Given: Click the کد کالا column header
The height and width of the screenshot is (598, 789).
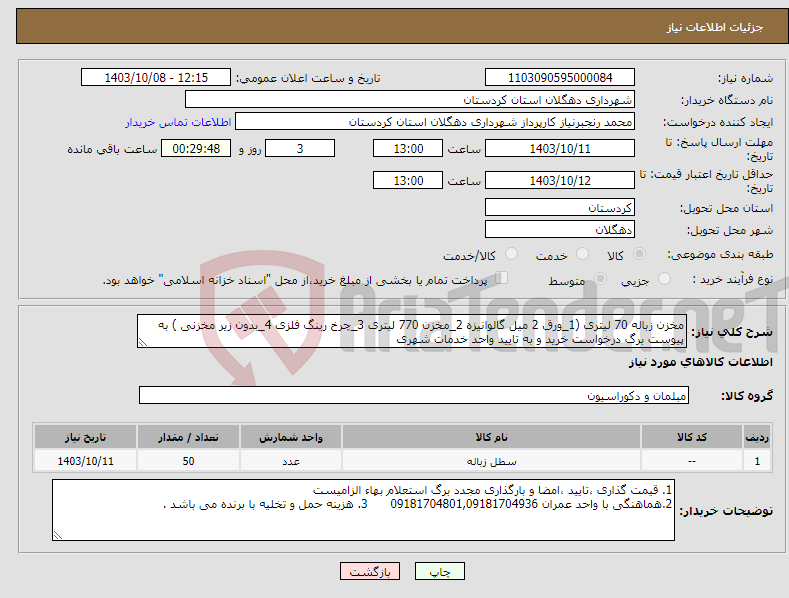Looking at the screenshot, I should (x=692, y=437).
